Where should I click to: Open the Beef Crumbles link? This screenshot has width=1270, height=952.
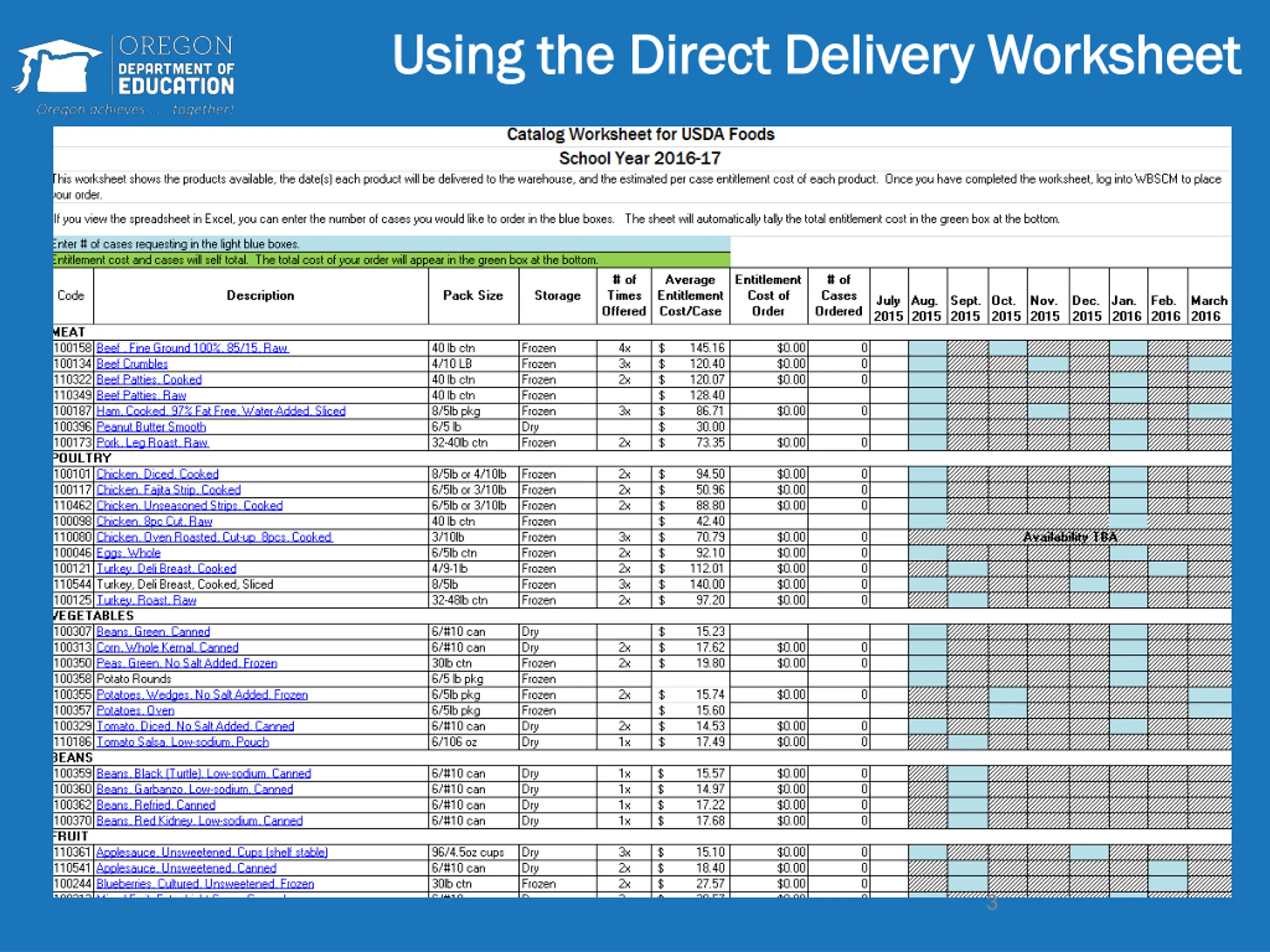point(132,364)
